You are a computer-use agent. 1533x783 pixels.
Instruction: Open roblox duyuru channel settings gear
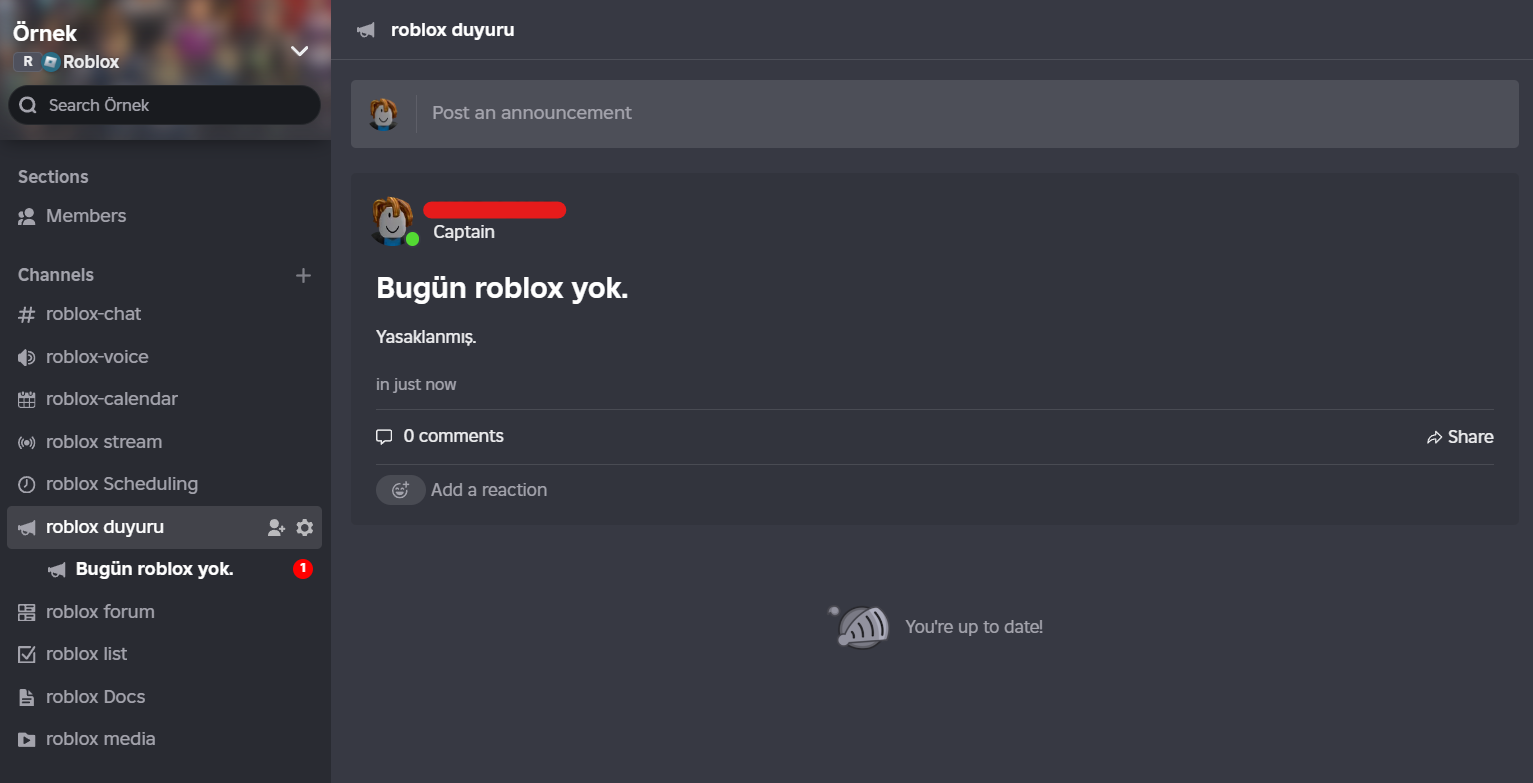(x=305, y=528)
